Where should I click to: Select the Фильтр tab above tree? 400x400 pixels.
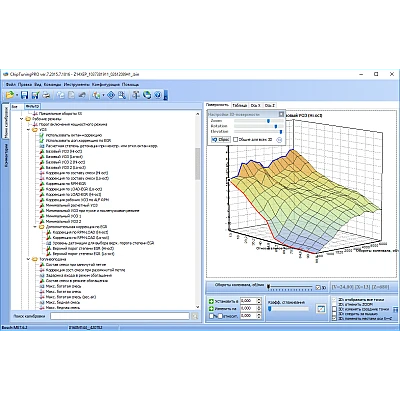click(32, 107)
